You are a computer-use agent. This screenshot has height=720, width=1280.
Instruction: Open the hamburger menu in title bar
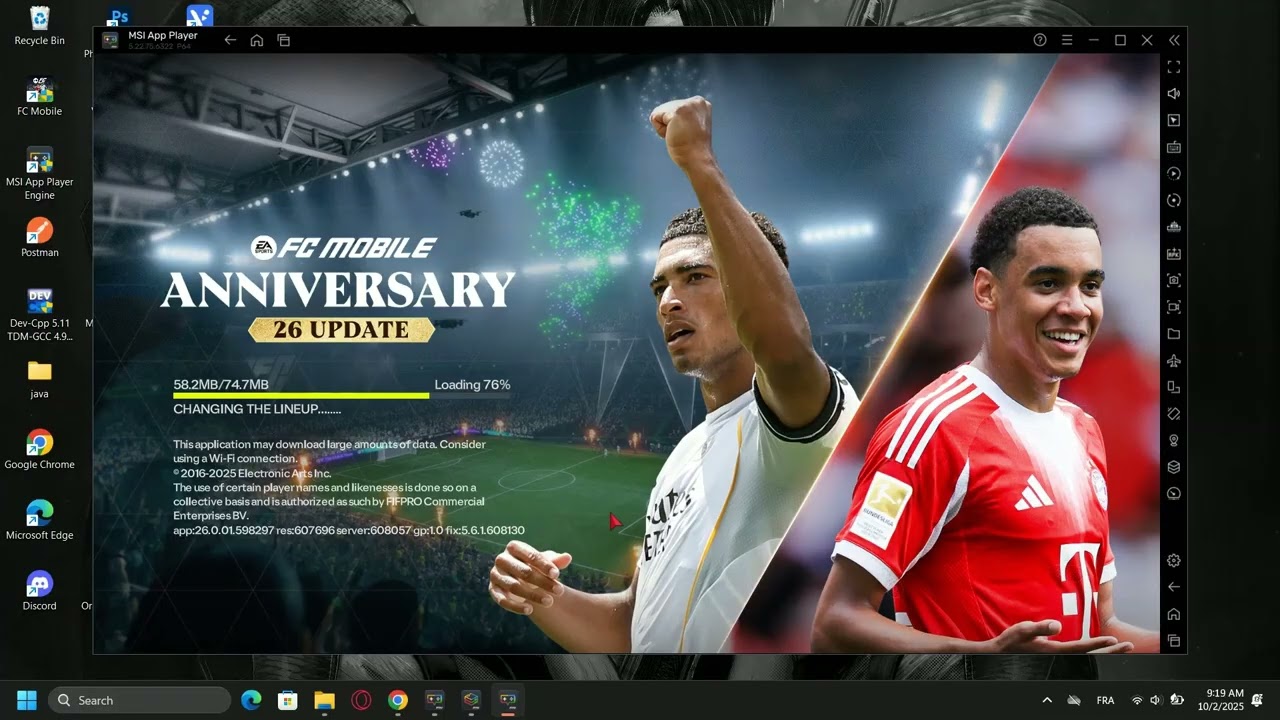coord(1067,40)
